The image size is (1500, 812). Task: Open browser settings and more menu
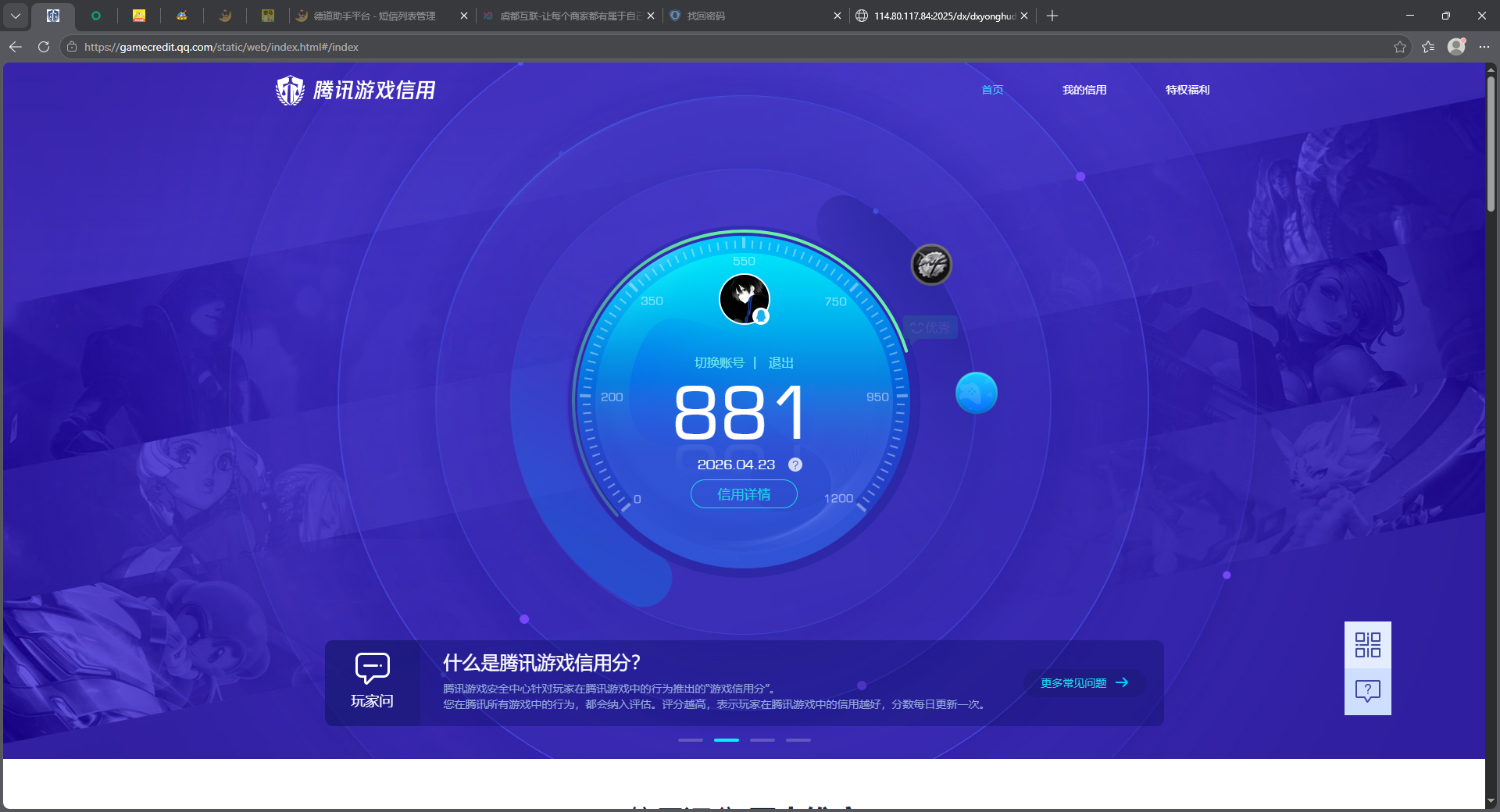coord(1484,47)
